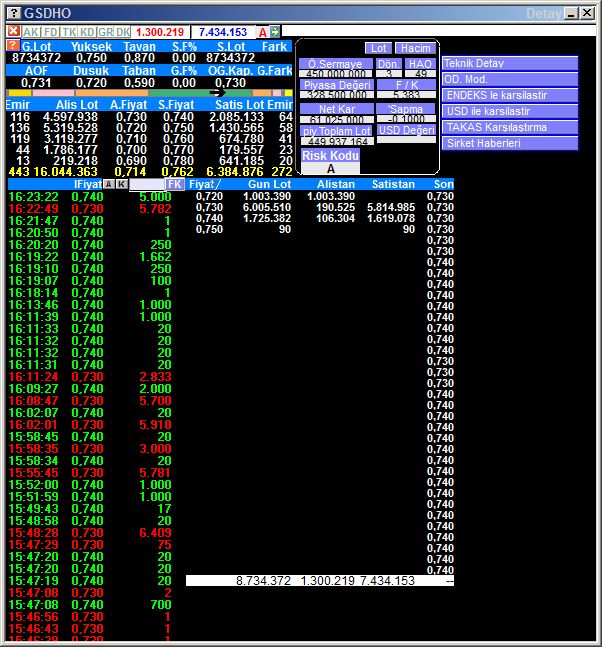Click the 7.434.153 blue value in toolbar
This screenshot has height=647, width=602.
tap(223, 32)
